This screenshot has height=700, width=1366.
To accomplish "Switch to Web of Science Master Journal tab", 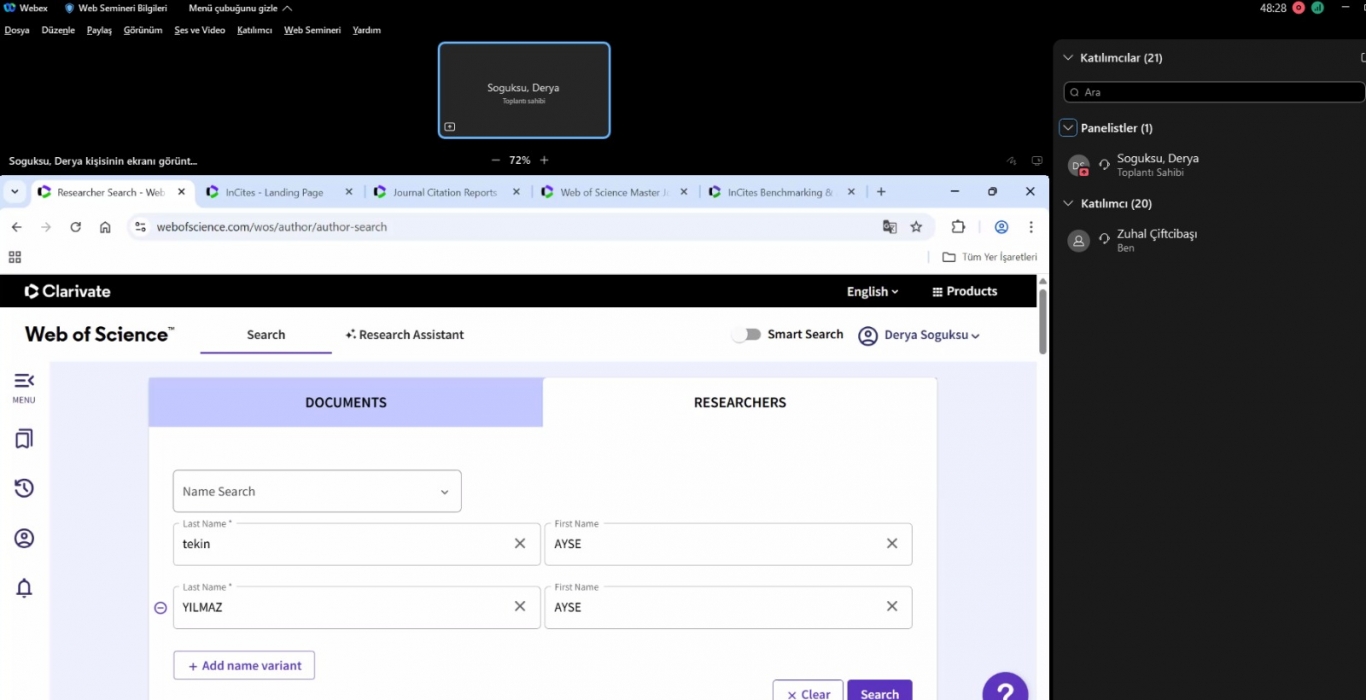I will (x=613, y=192).
